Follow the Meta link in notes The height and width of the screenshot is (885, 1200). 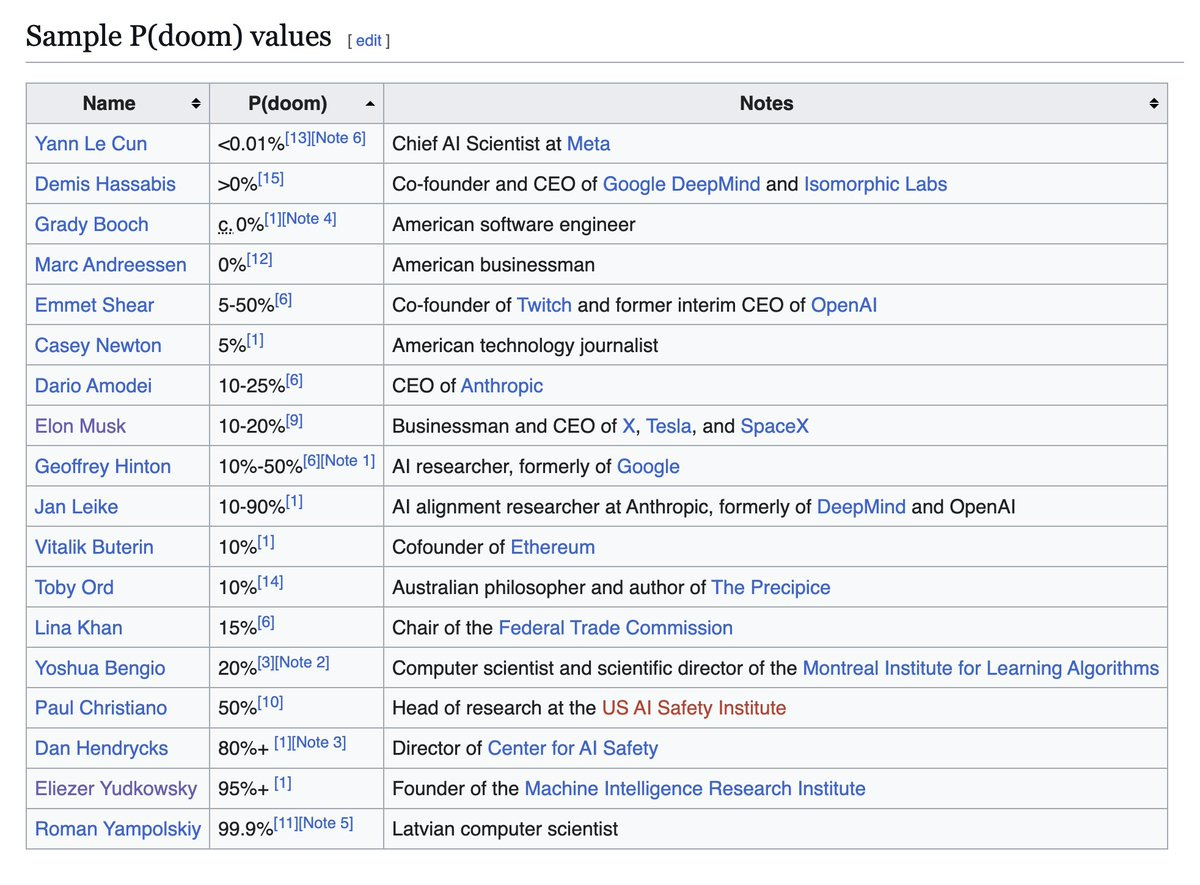(x=588, y=144)
